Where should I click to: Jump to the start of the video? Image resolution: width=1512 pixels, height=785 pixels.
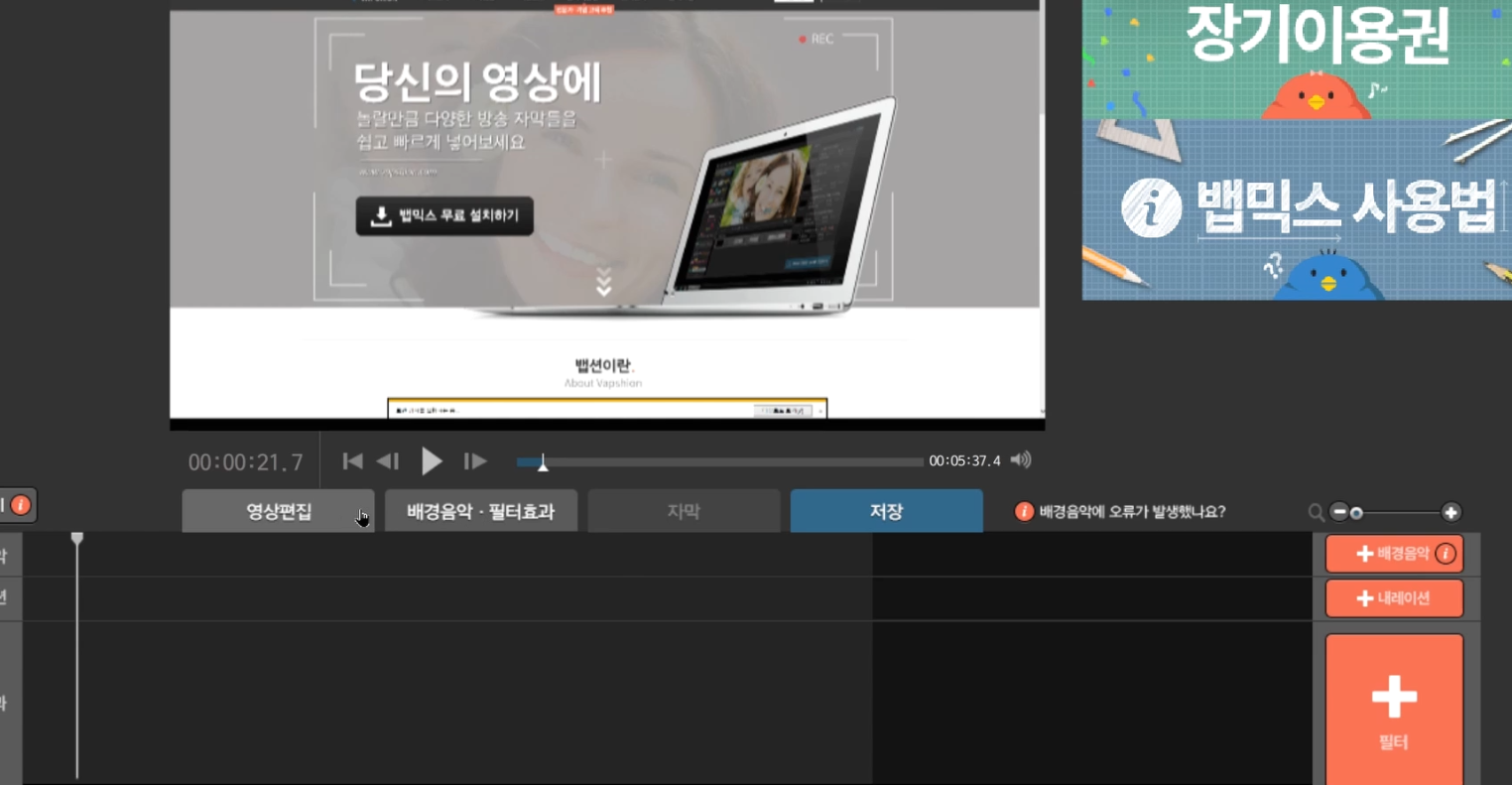tap(352, 460)
